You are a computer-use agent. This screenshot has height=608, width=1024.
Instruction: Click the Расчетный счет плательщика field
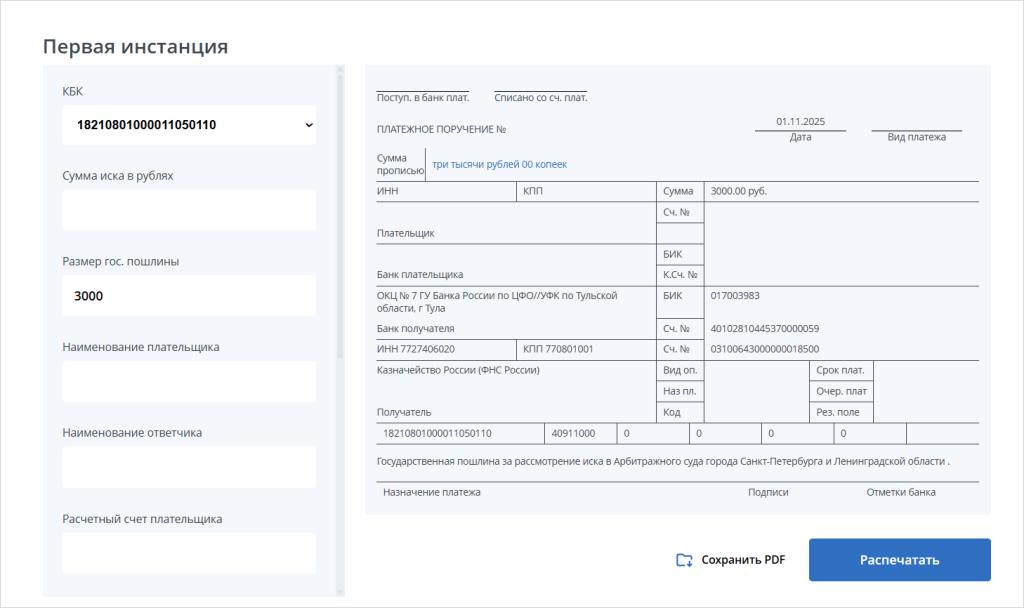point(189,553)
